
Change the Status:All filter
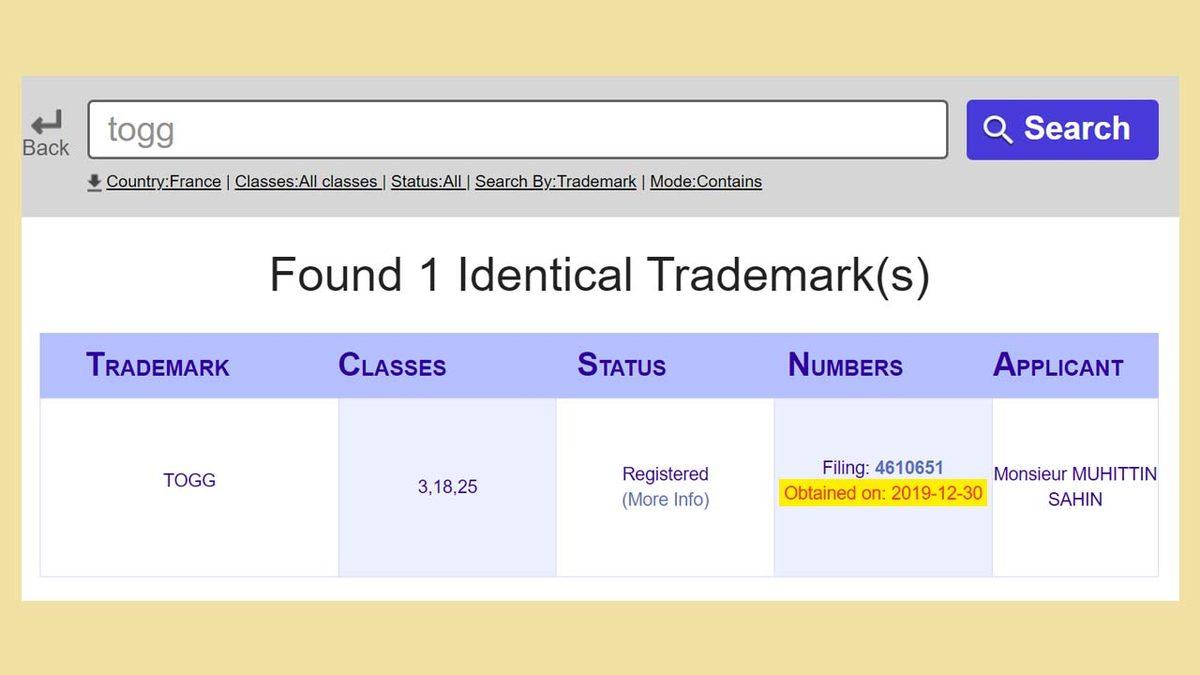click(427, 182)
